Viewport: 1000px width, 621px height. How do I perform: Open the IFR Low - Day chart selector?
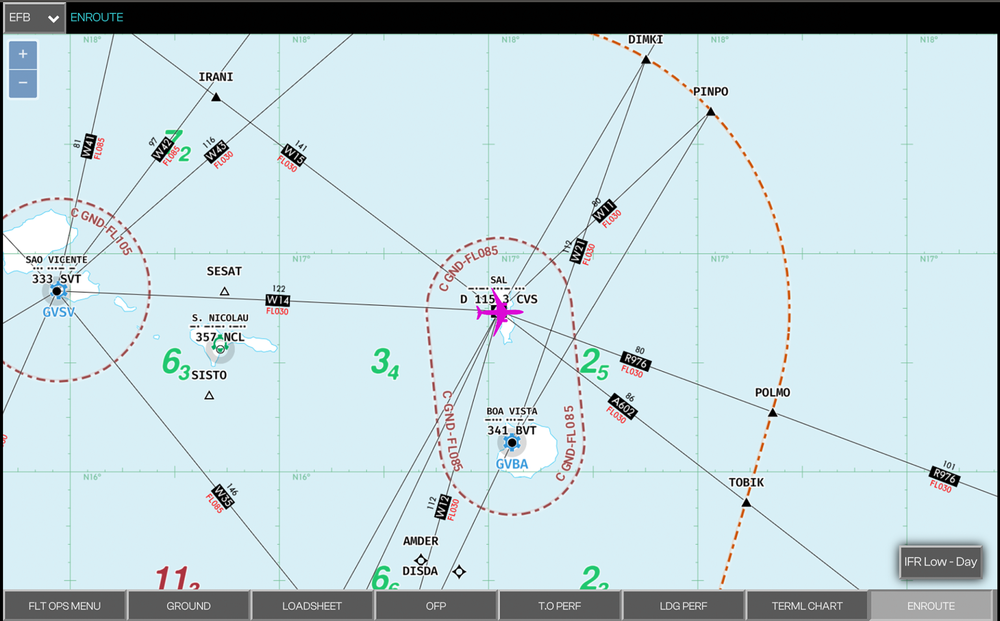click(x=940, y=562)
